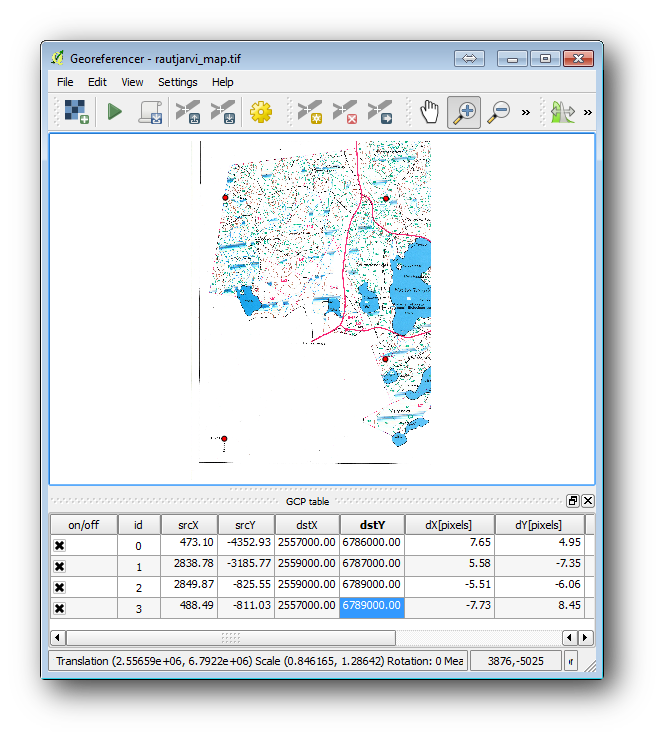Show more tools at the toolbar's far right

point(587,112)
